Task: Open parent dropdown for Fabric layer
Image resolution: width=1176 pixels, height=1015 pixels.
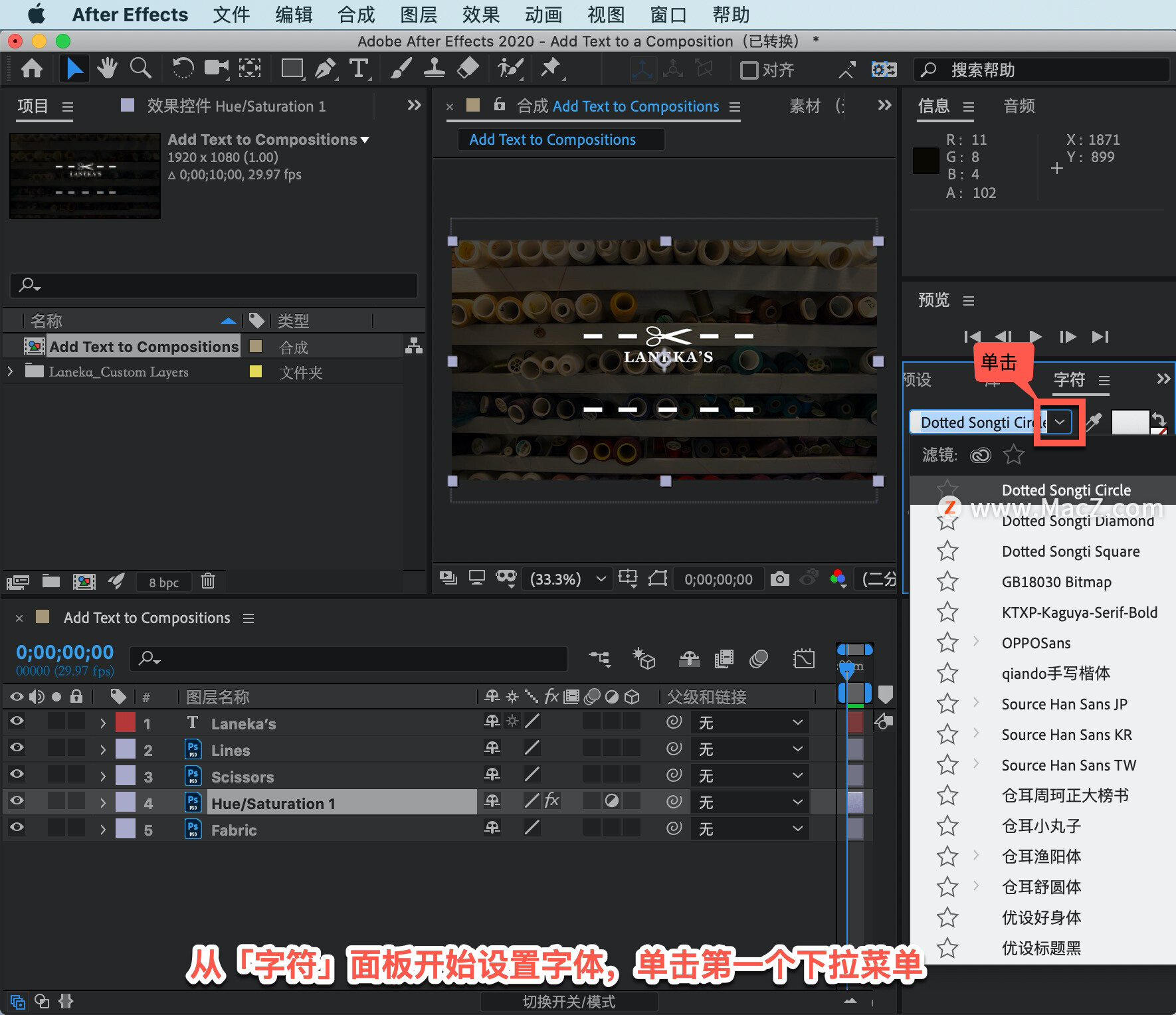Action: (x=749, y=828)
